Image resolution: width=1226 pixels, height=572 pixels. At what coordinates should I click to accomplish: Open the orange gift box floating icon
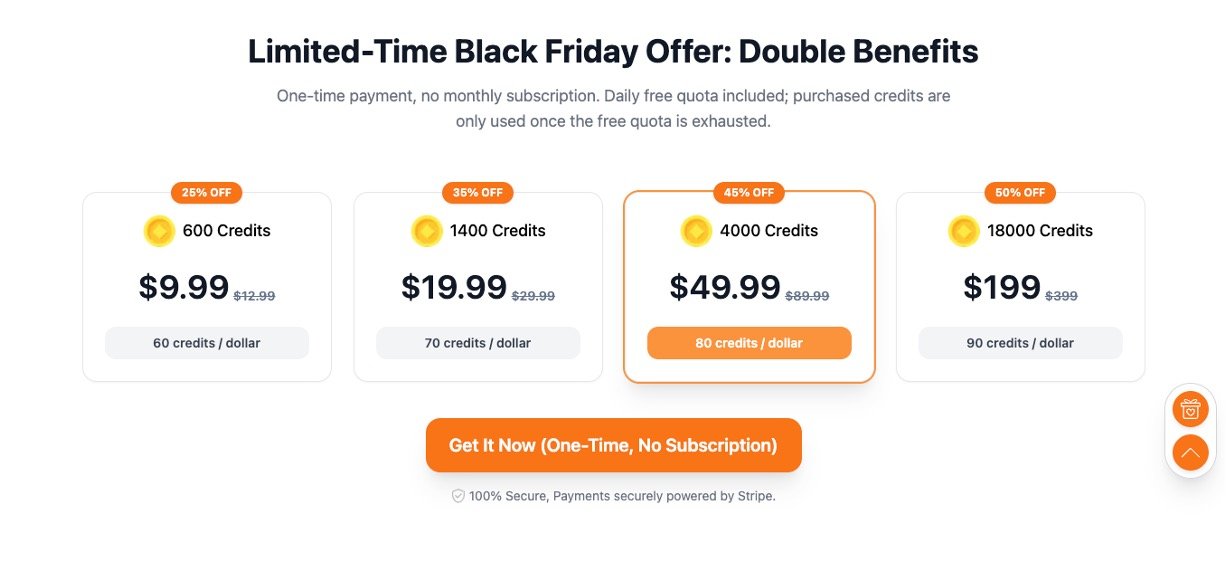1190,409
